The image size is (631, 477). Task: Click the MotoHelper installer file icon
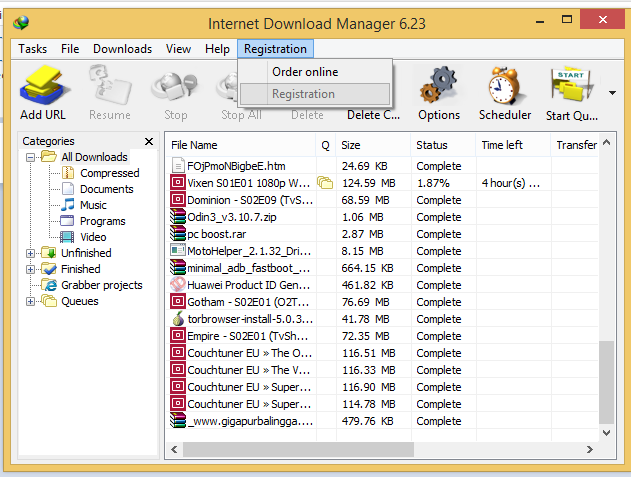[177, 250]
